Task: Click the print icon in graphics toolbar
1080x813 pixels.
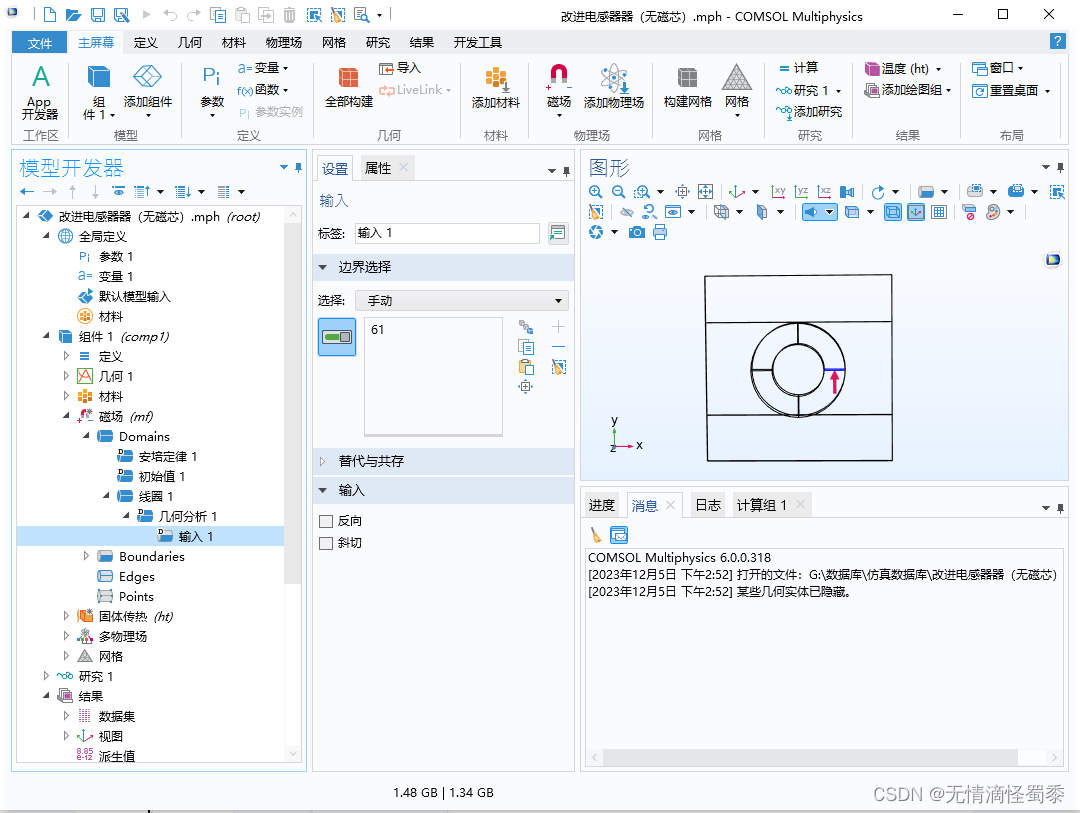Action: click(660, 232)
